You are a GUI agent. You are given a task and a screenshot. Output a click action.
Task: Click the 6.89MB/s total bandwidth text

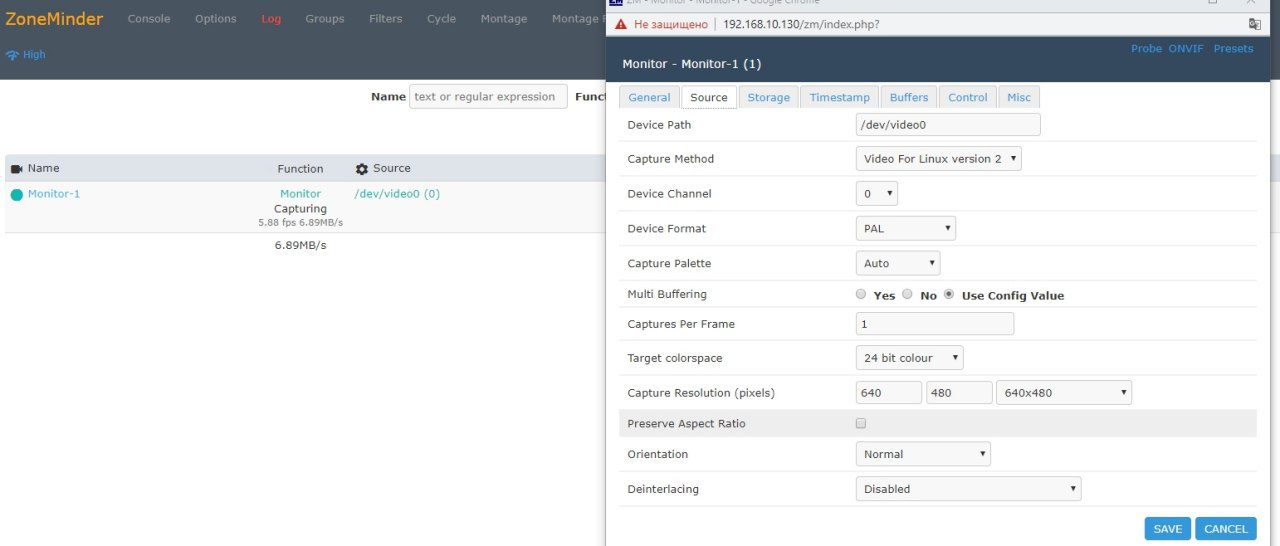click(x=301, y=245)
